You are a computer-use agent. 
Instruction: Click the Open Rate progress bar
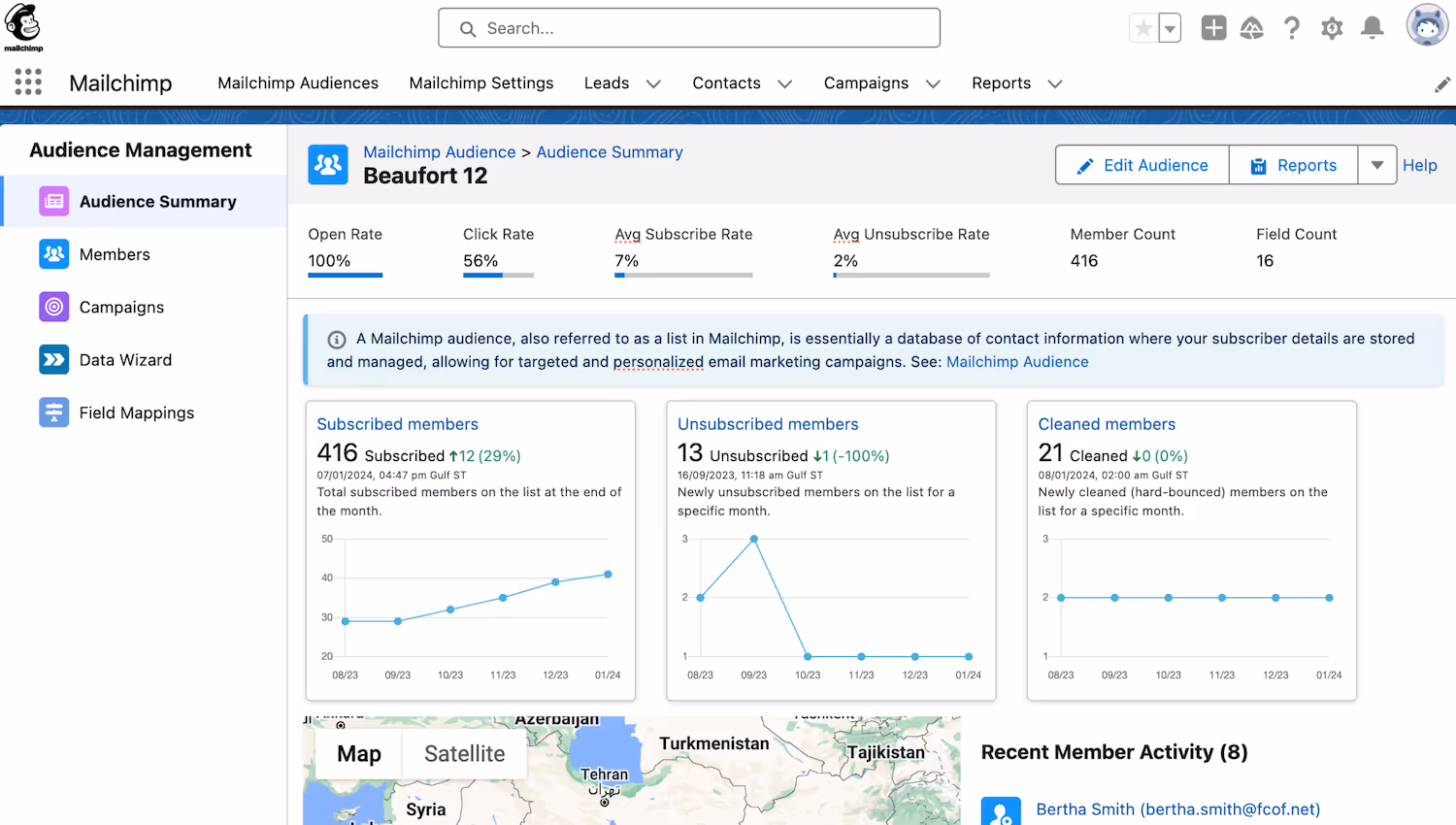pos(346,276)
